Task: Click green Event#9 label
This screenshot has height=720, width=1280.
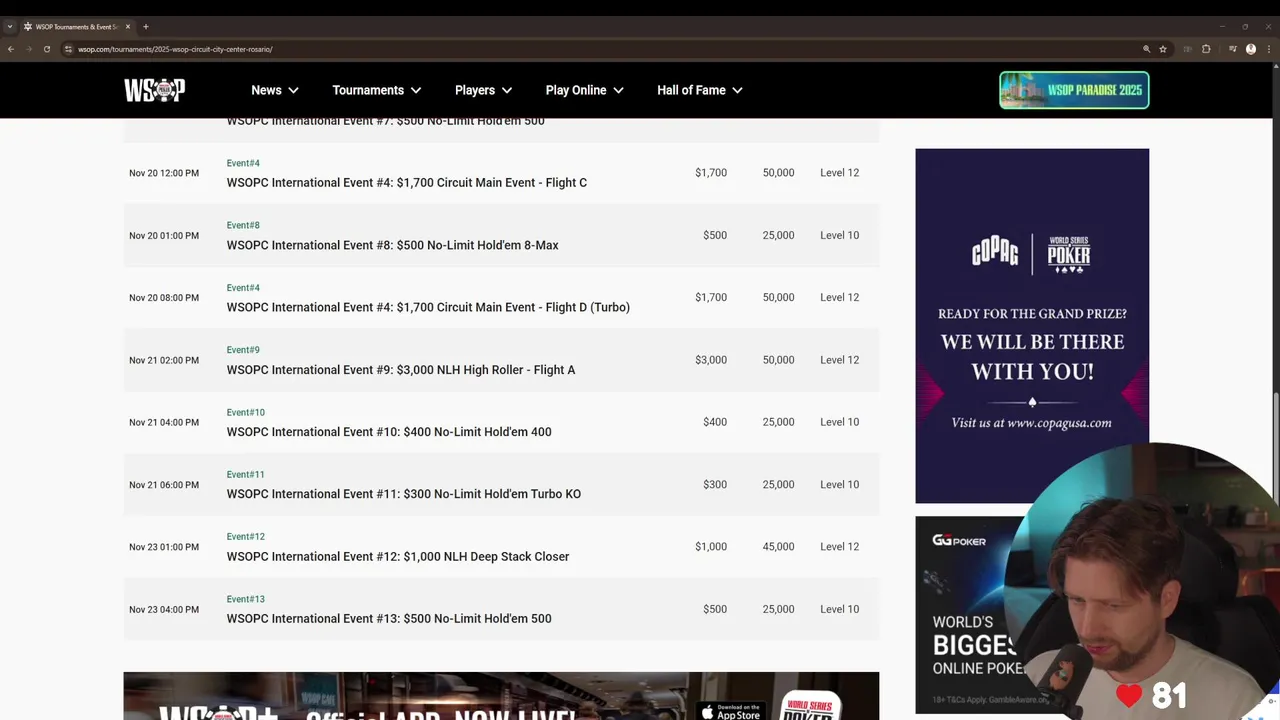Action: click(x=243, y=350)
